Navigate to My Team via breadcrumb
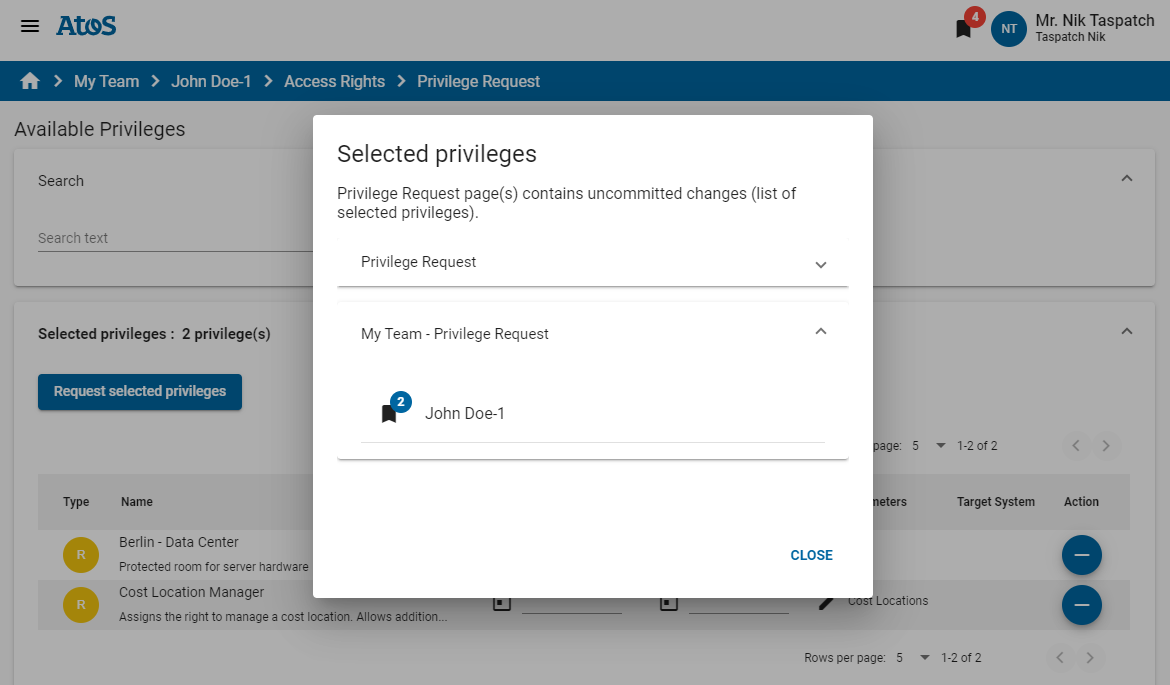The image size is (1170, 685). point(106,80)
